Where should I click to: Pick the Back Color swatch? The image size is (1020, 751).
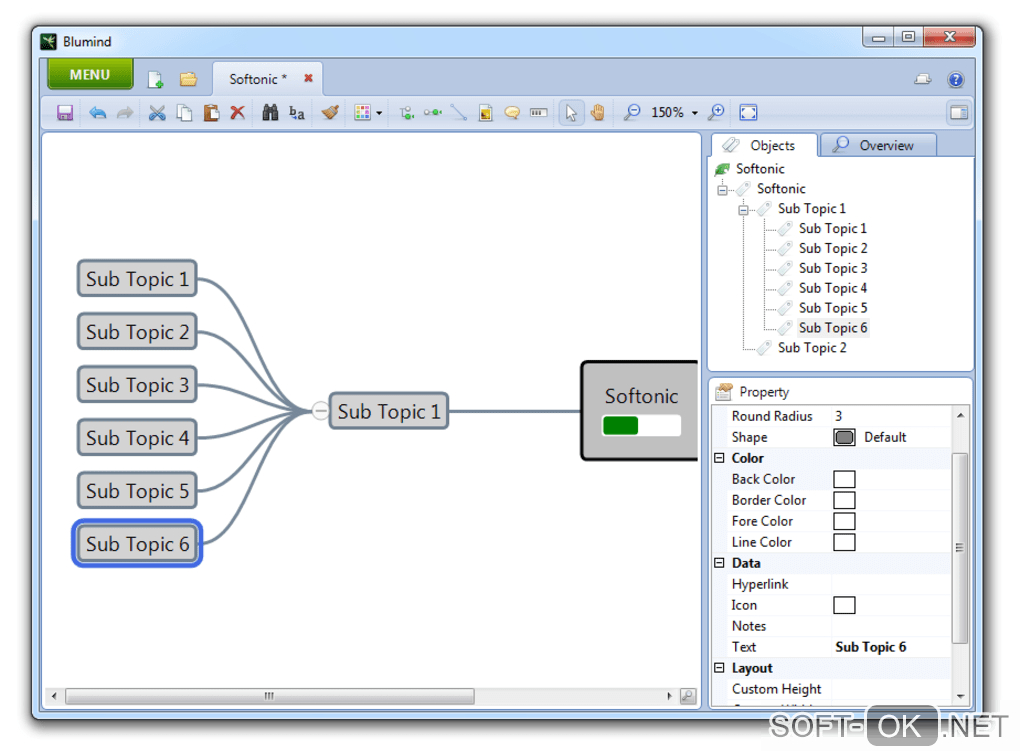tap(844, 480)
